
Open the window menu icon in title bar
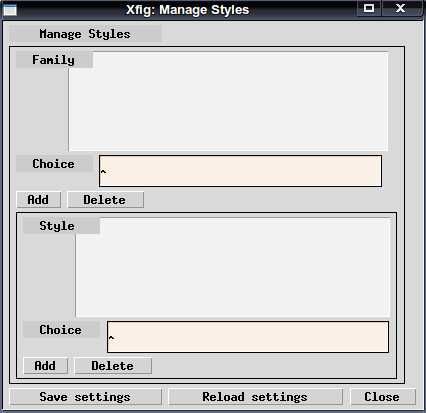(x=10, y=10)
